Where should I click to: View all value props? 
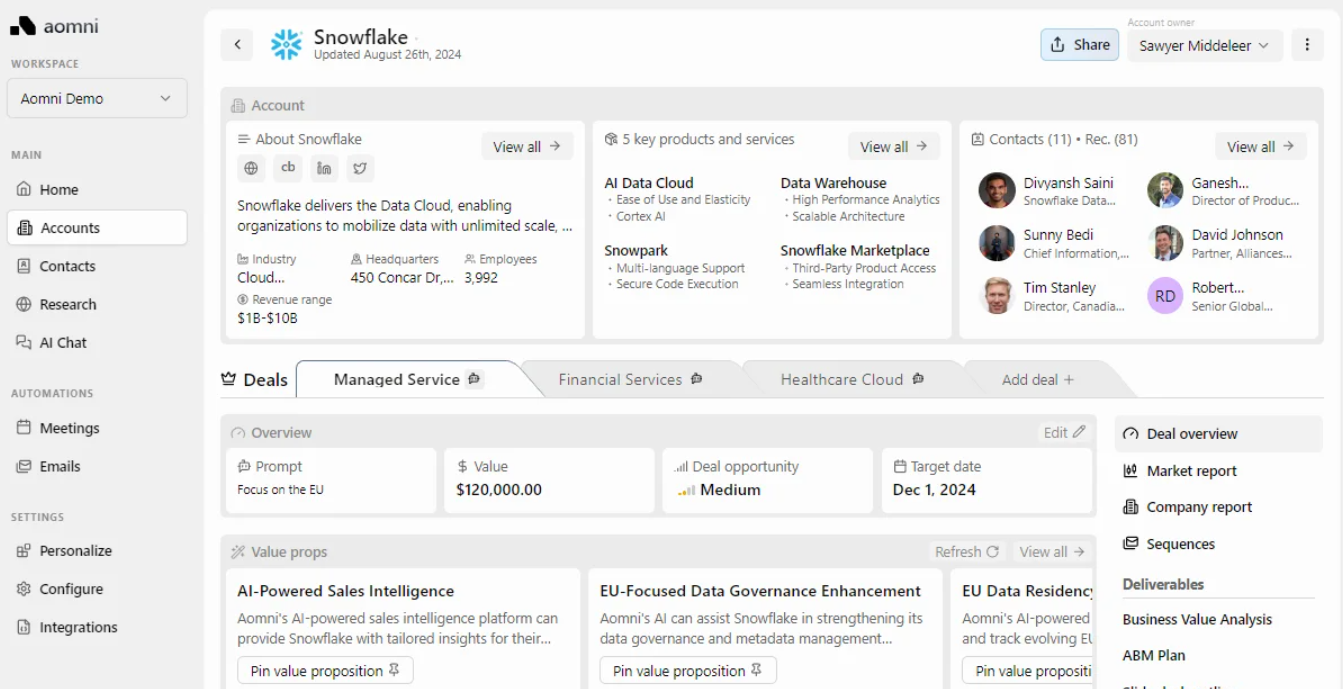tap(1052, 551)
